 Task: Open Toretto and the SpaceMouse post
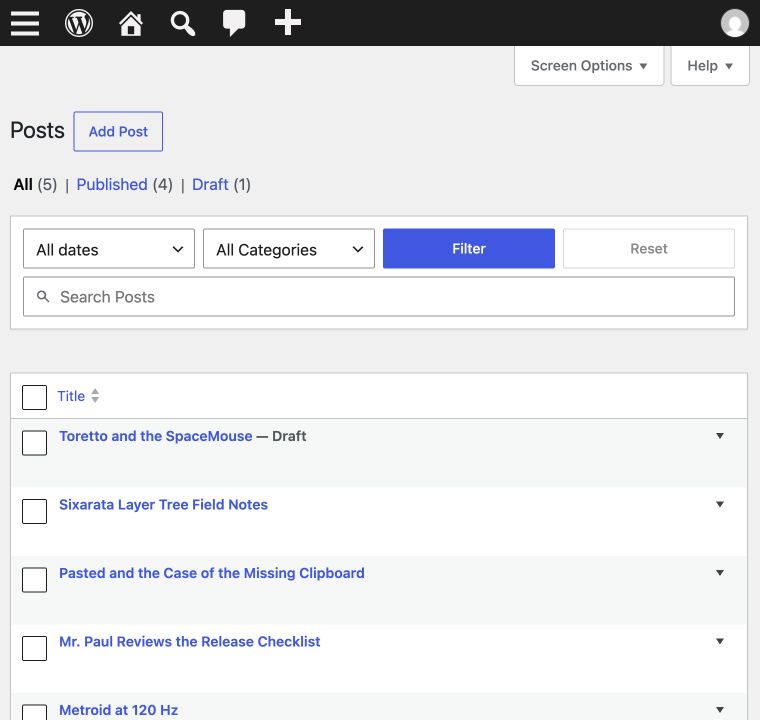click(156, 436)
